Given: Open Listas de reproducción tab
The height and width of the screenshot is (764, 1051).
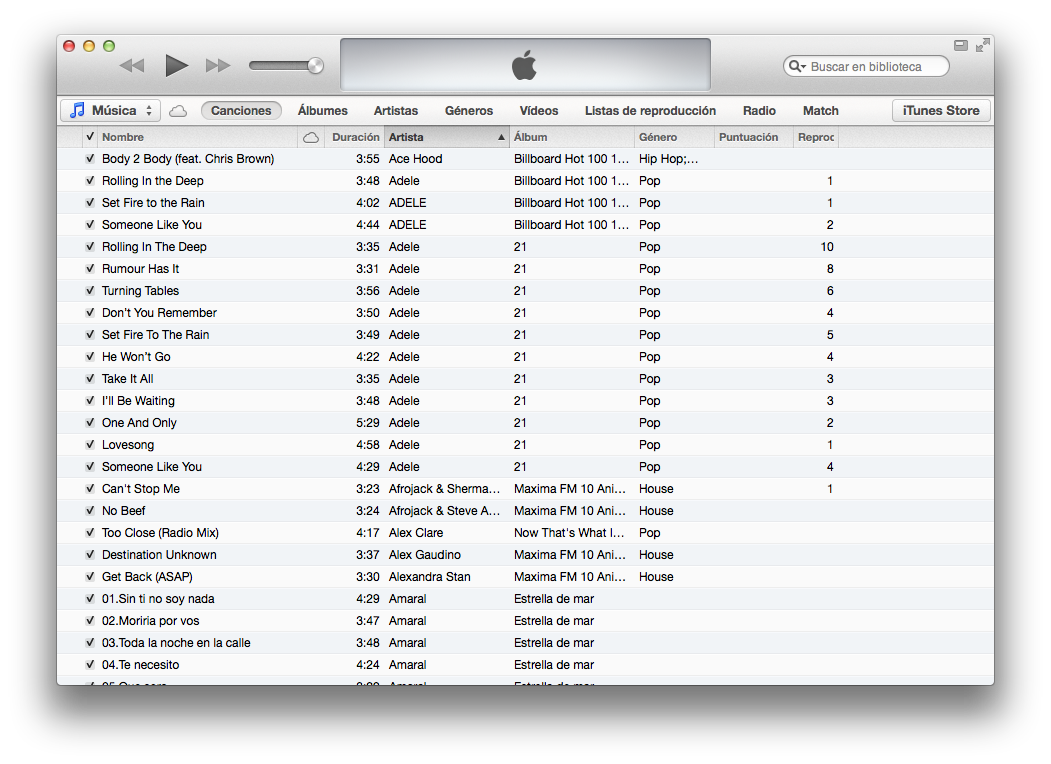Looking at the screenshot, I should pyautogui.click(x=650, y=111).
